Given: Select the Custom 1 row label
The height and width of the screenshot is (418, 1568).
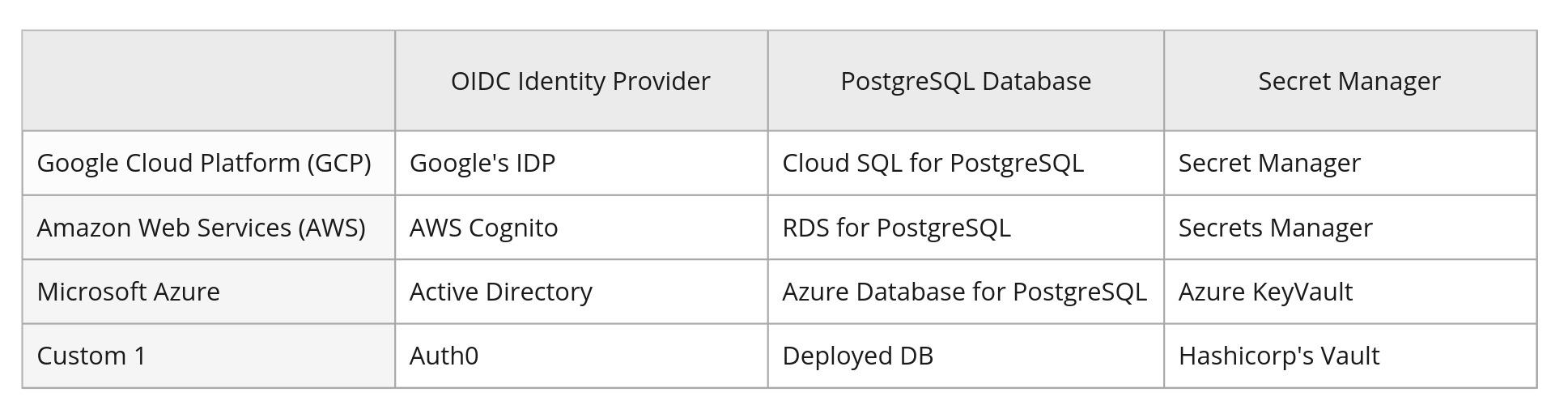Looking at the screenshot, I should [x=91, y=356].
